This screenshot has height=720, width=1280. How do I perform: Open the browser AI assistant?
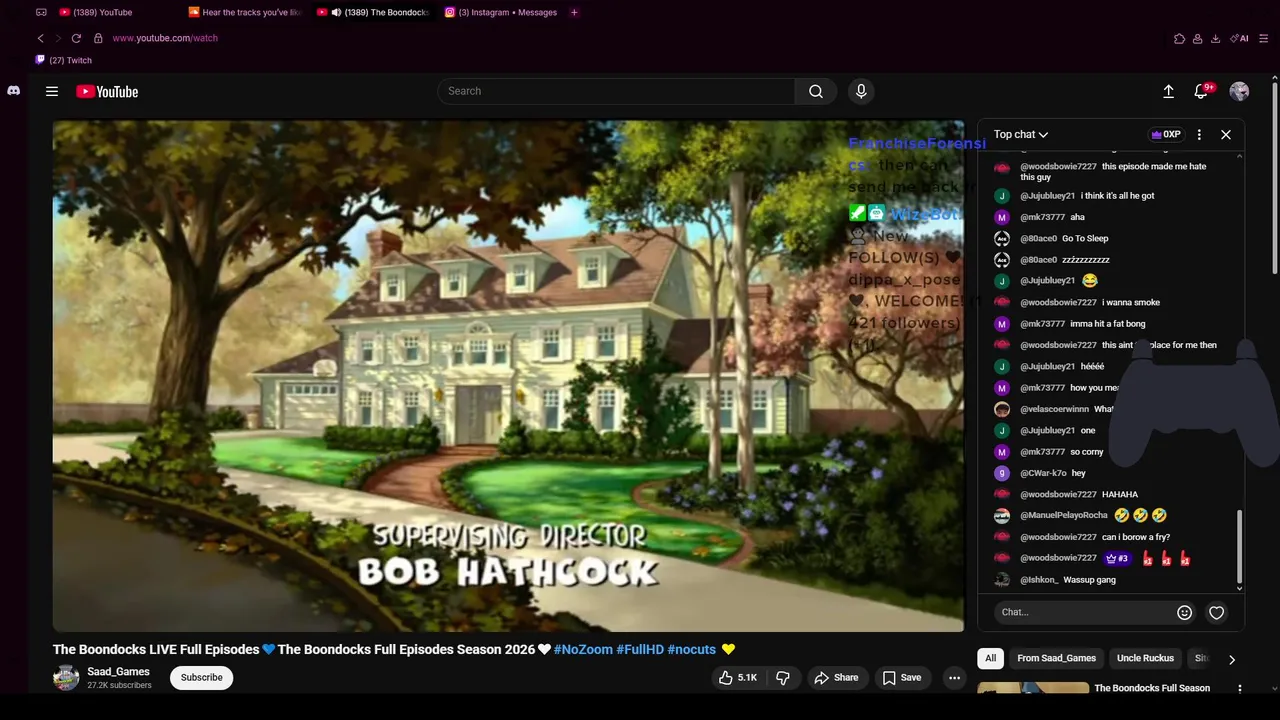pyautogui.click(x=1240, y=38)
